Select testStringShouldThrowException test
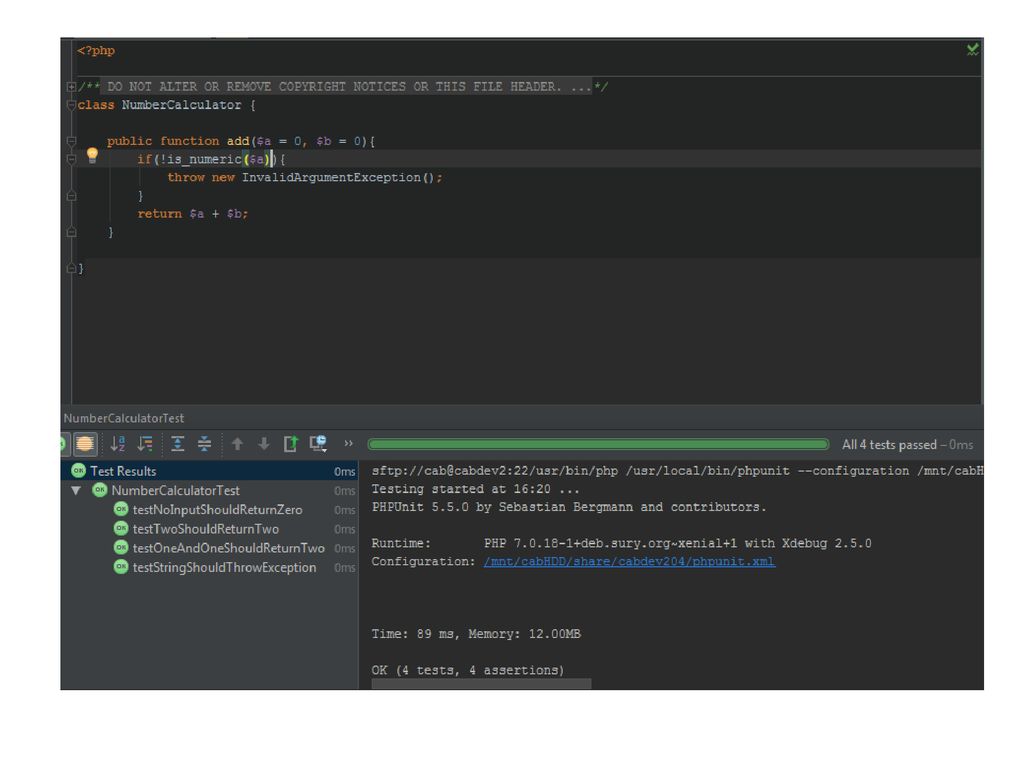 tap(224, 568)
